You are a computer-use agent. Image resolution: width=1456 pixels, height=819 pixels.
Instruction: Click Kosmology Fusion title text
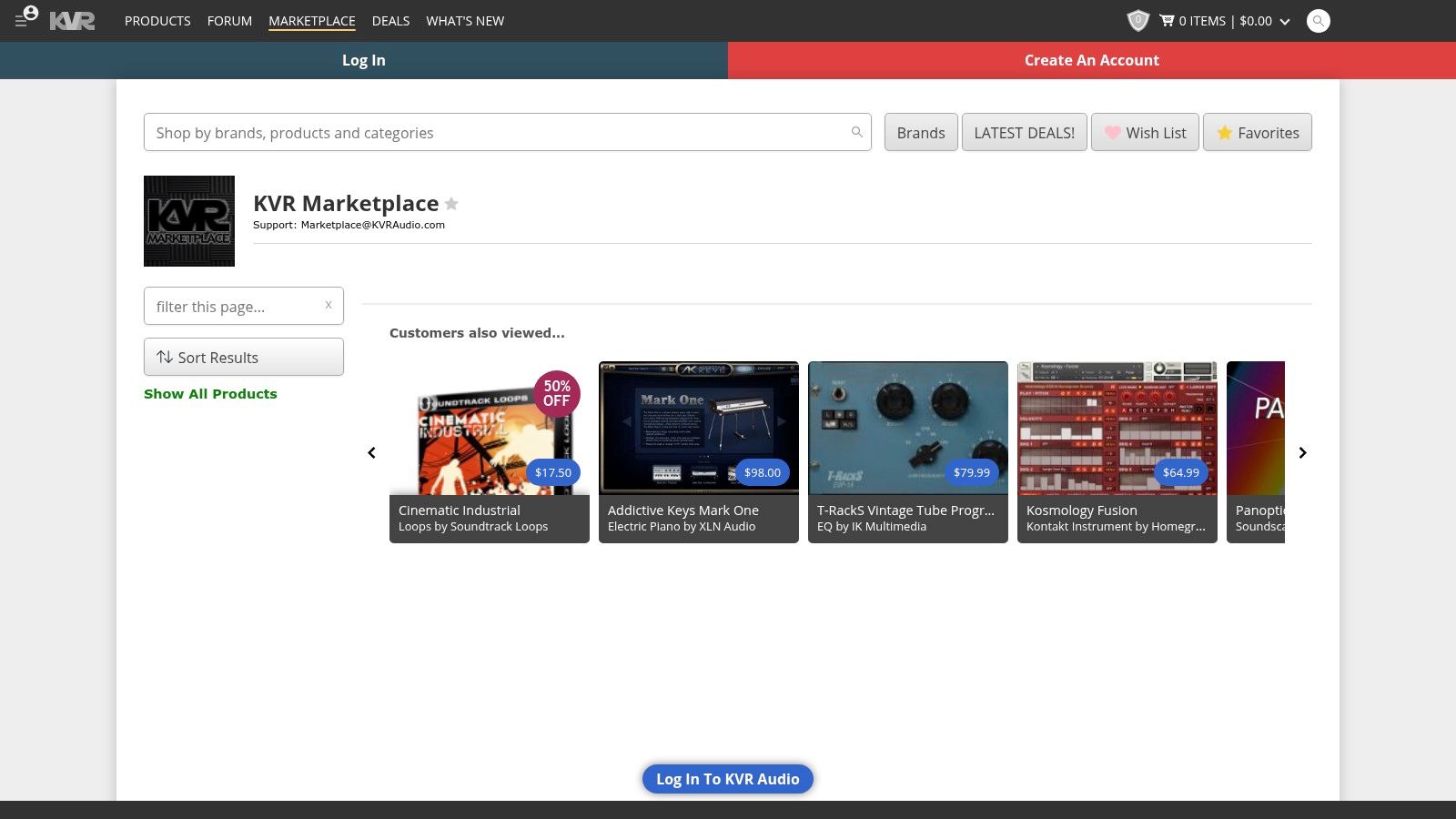tap(1082, 511)
